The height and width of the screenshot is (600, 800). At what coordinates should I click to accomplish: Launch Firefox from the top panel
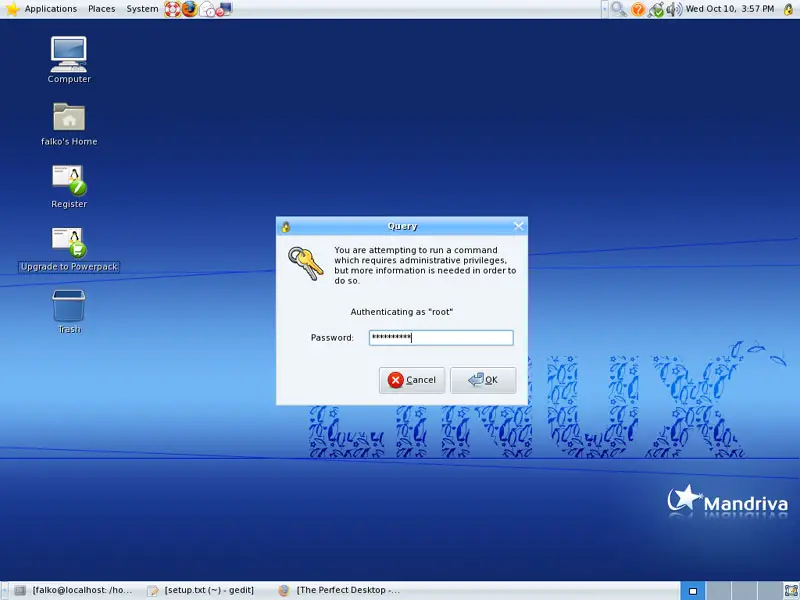[190, 9]
